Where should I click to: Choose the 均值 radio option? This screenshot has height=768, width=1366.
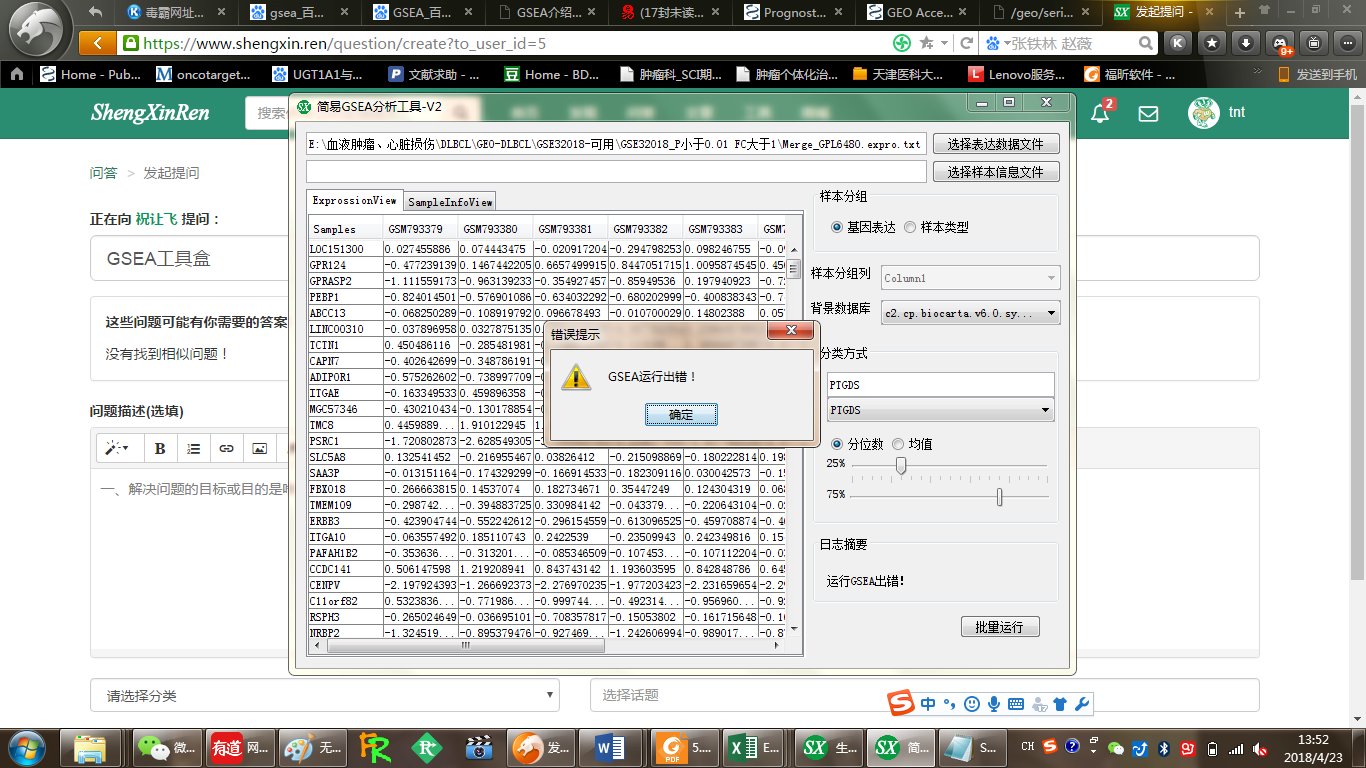pos(898,444)
